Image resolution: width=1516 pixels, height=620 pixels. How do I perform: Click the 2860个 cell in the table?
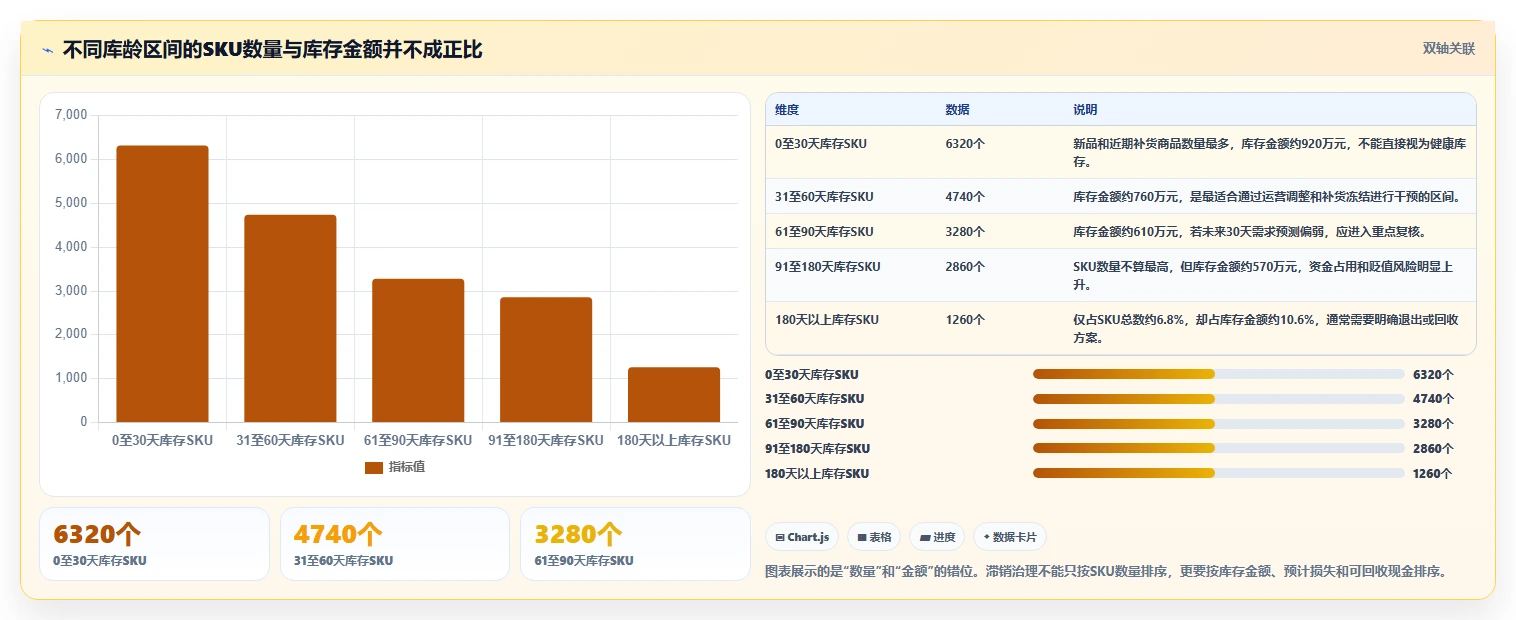click(965, 266)
